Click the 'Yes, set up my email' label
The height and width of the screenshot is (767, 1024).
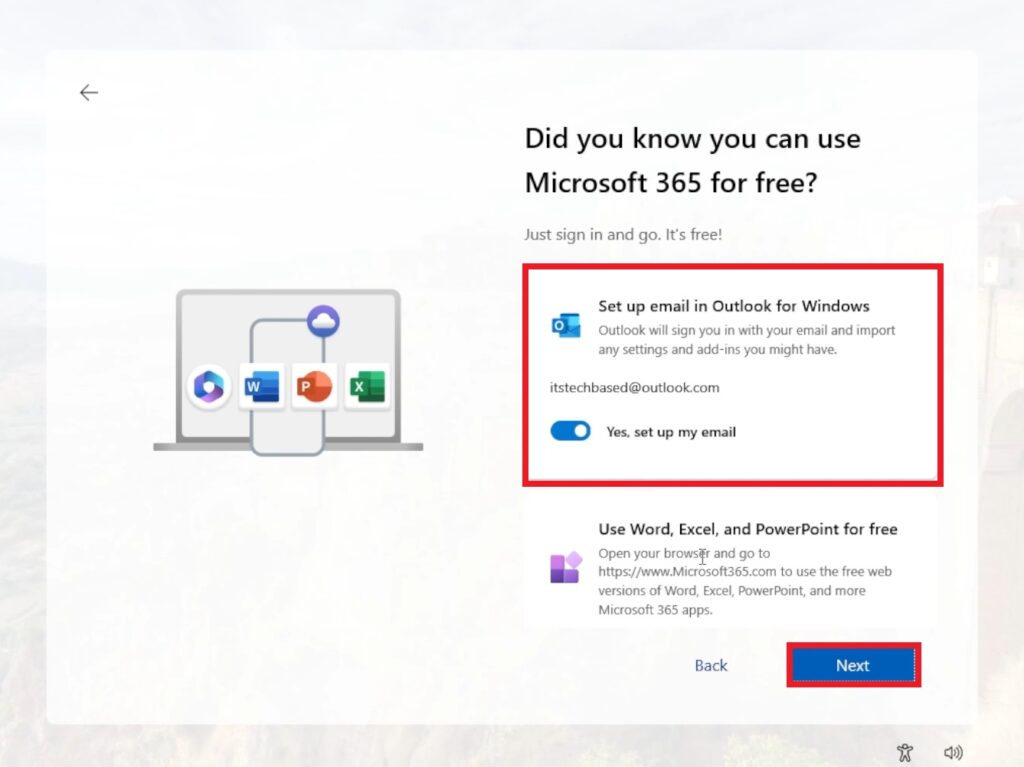(x=671, y=432)
